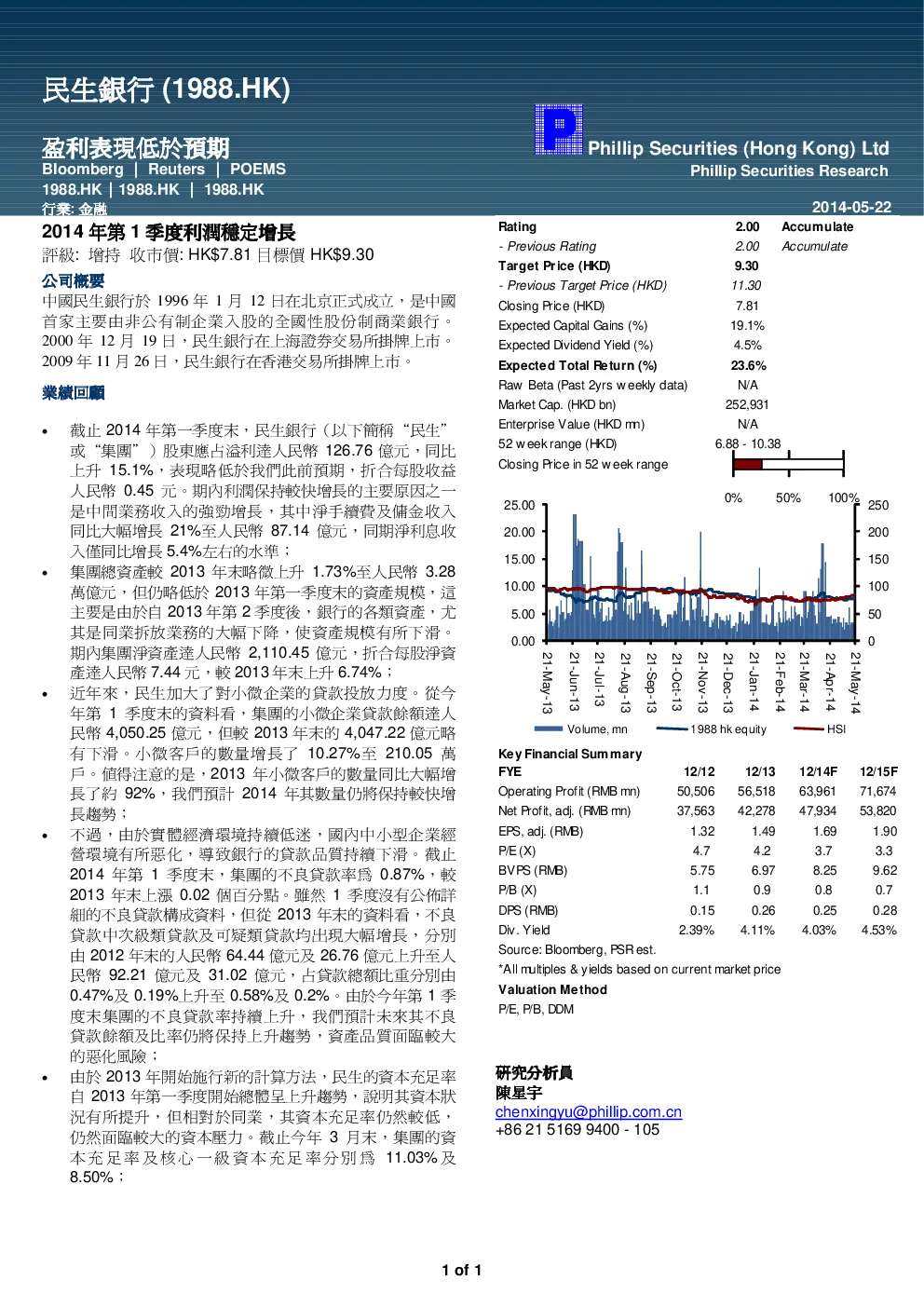Select the Closing Price value 7.81
This screenshot has width=924, height=1307.
click(747, 306)
